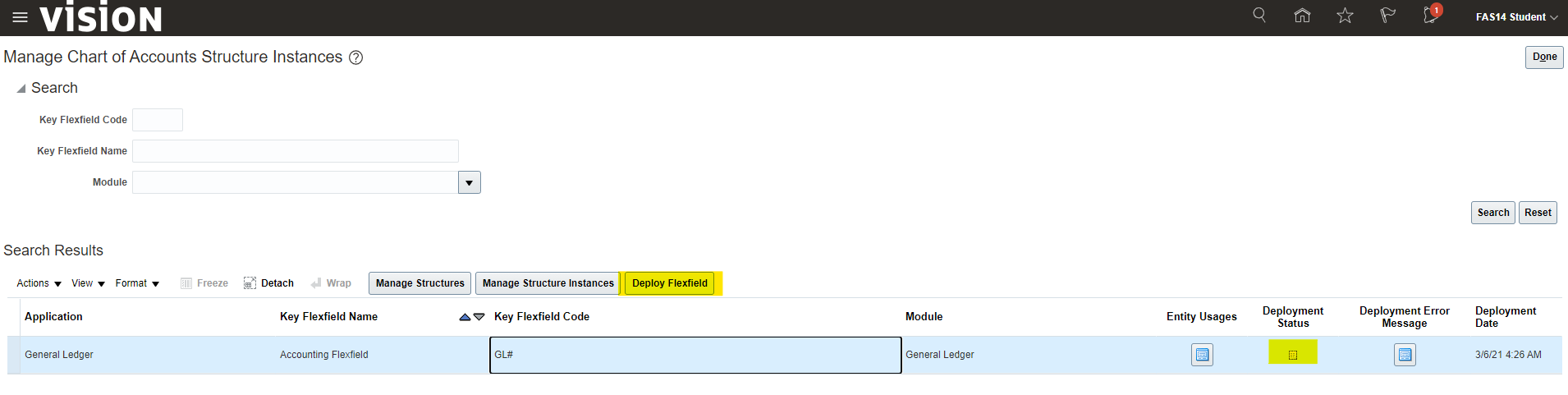The width and height of the screenshot is (1568, 395).
Task: Click the Manage Structure Instances button
Action: pos(548,283)
